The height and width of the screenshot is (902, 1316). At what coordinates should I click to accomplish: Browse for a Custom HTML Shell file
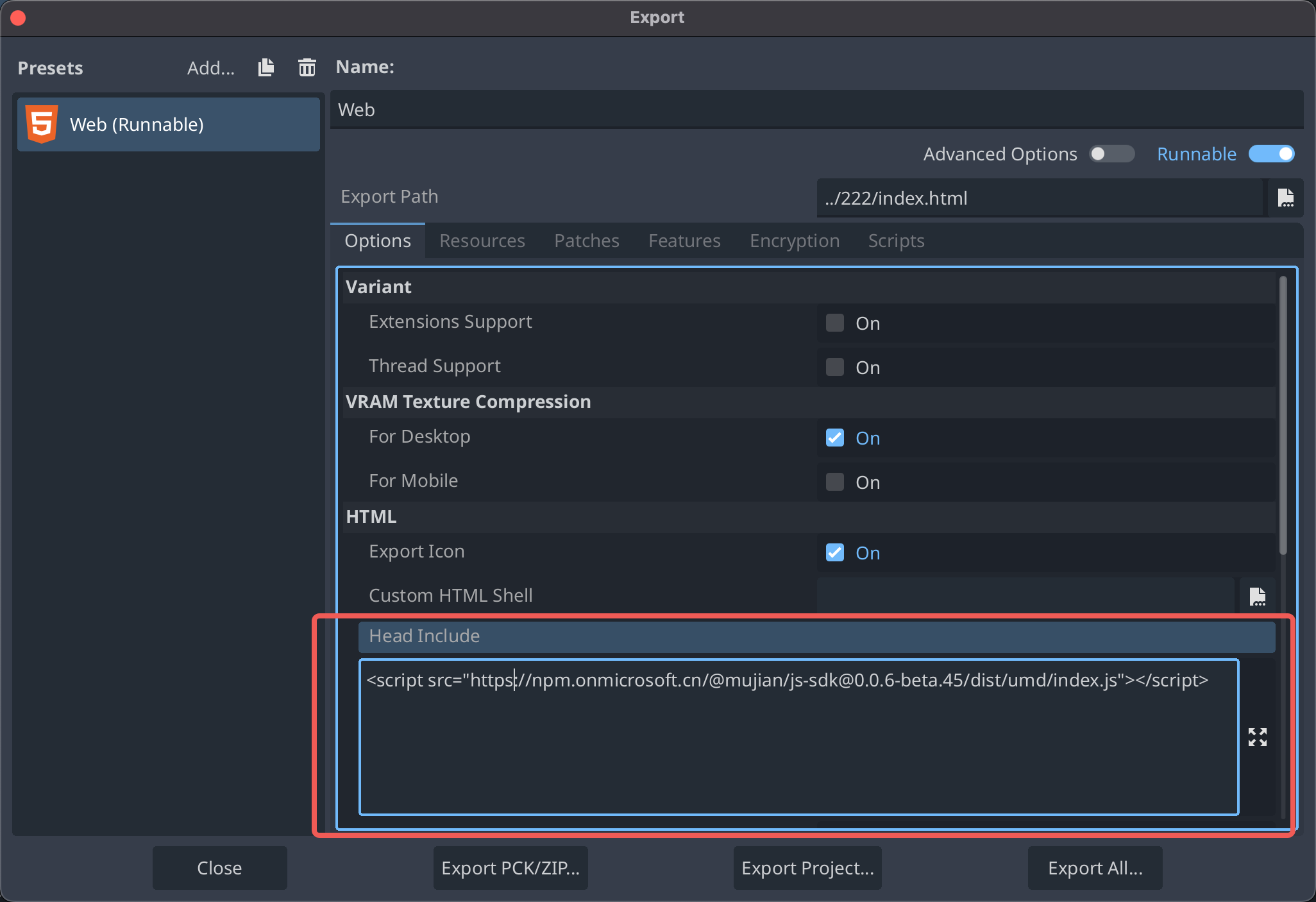(x=1257, y=596)
